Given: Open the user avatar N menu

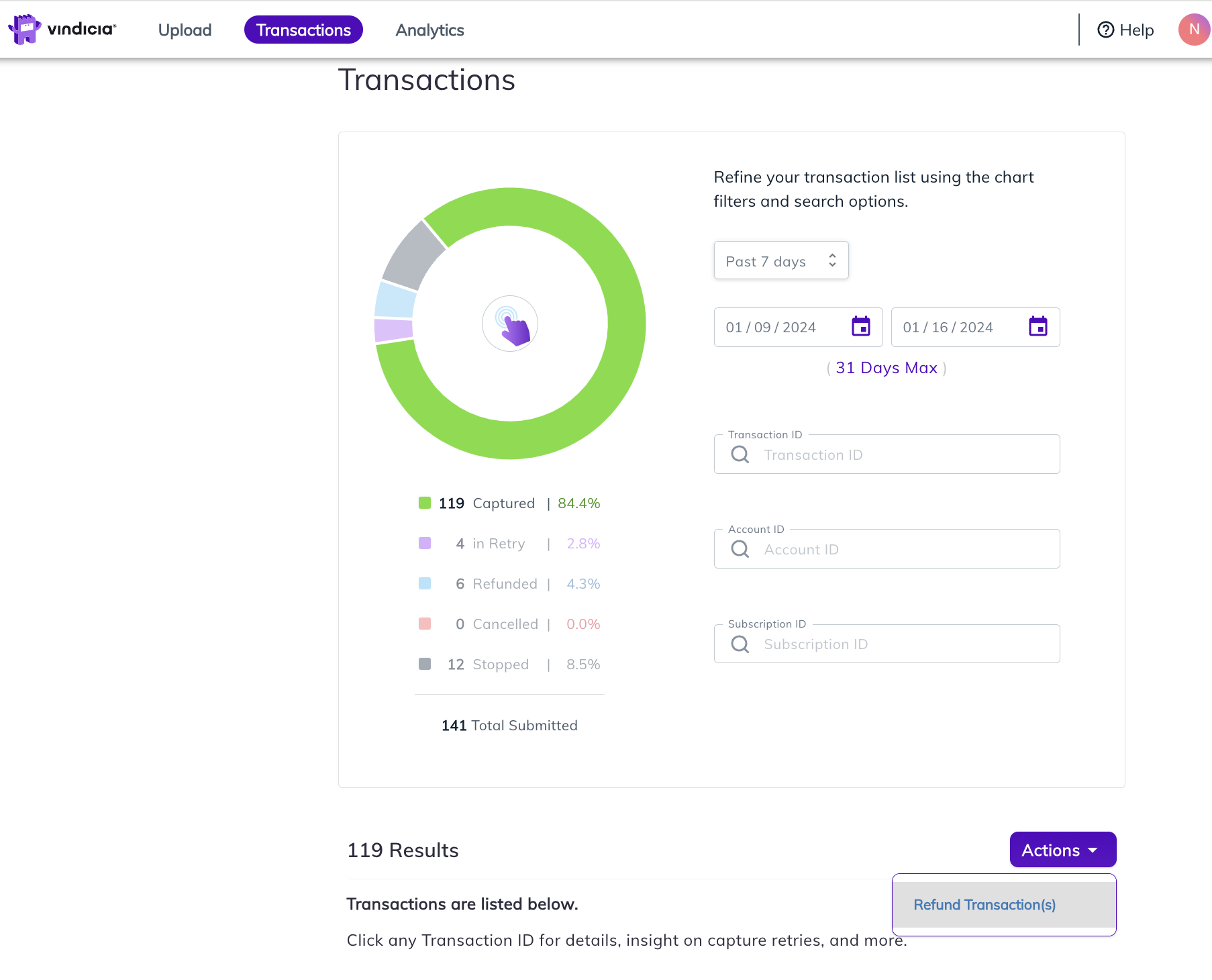Looking at the screenshot, I should [1194, 30].
